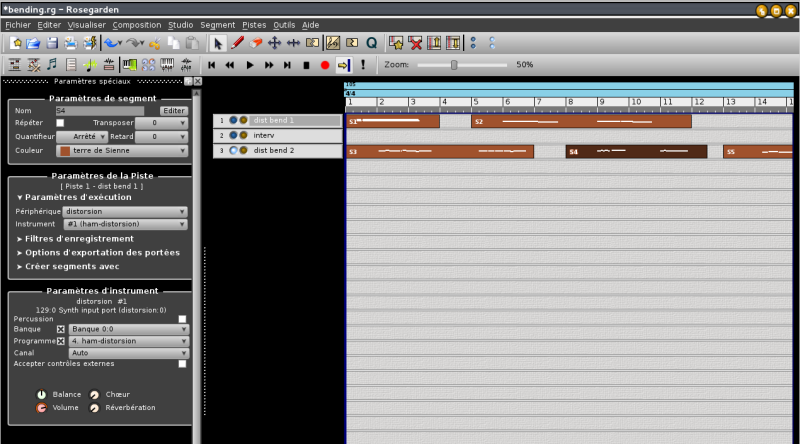Toggle mute on track dist bend 2
The image size is (800, 444).
coord(233,151)
